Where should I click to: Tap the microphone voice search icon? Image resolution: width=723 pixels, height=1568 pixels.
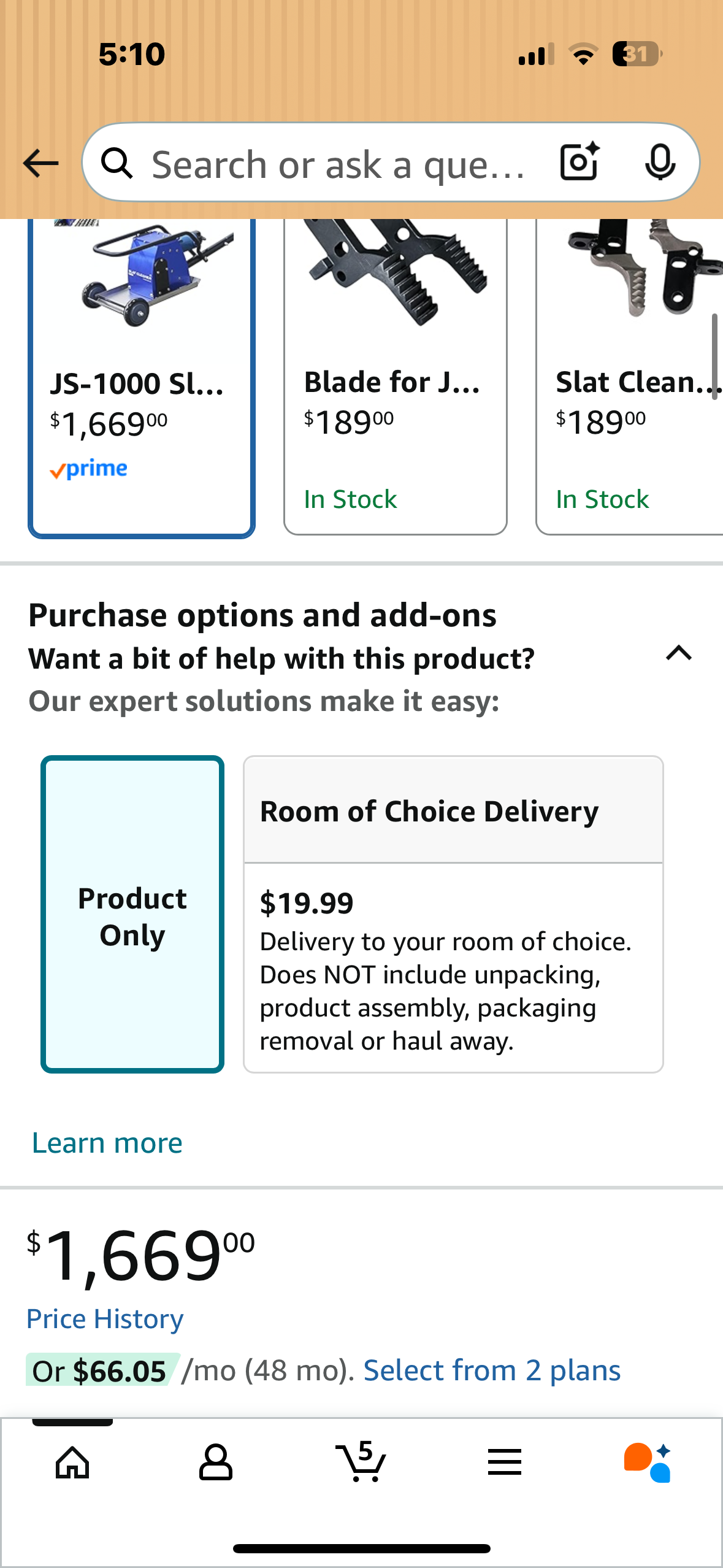[660, 163]
